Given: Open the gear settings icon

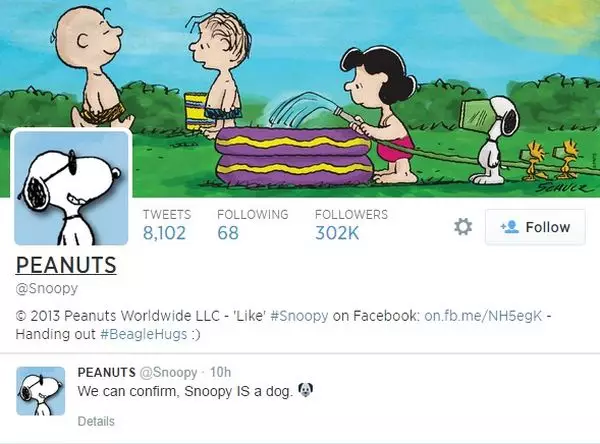Looking at the screenshot, I should tap(463, 227).
